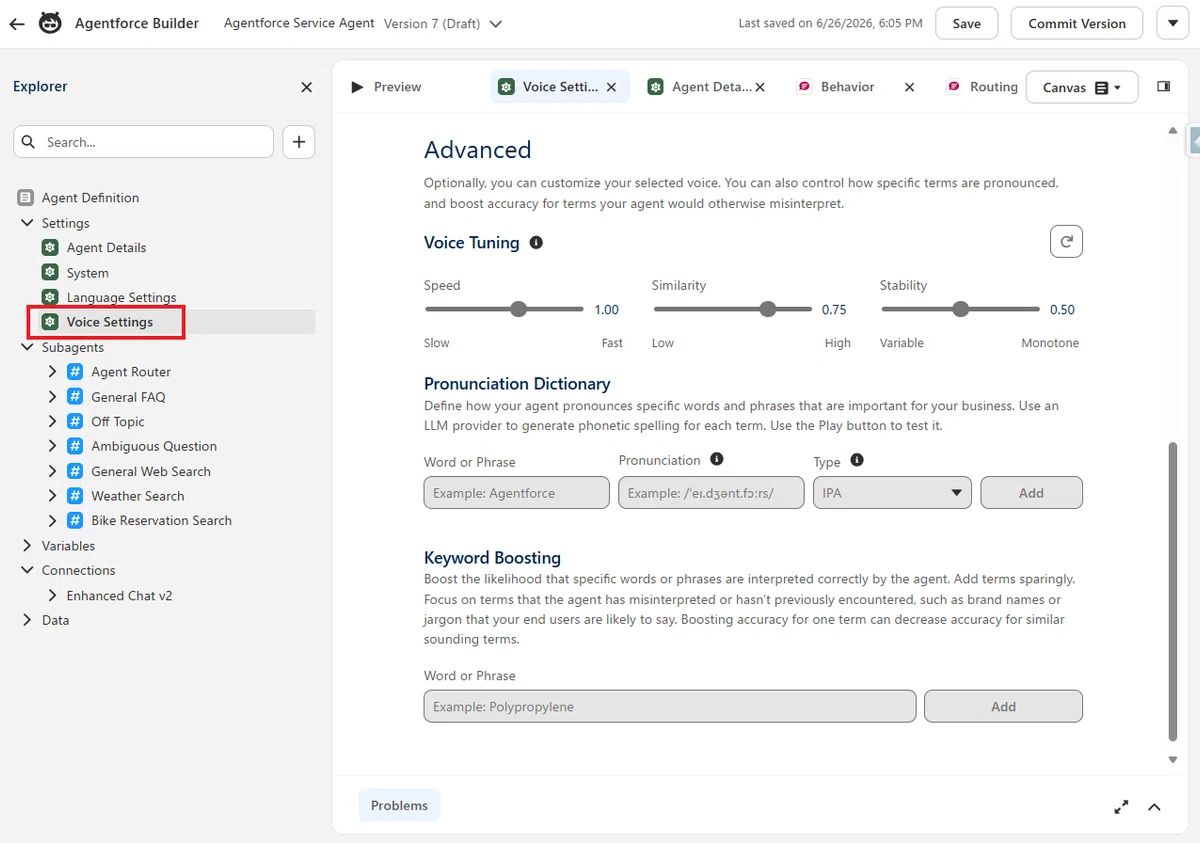This screenshot has height=843, width=1200.
Task: Open the Problems panel
Action: pyautogui.click(x=399, y=805)
